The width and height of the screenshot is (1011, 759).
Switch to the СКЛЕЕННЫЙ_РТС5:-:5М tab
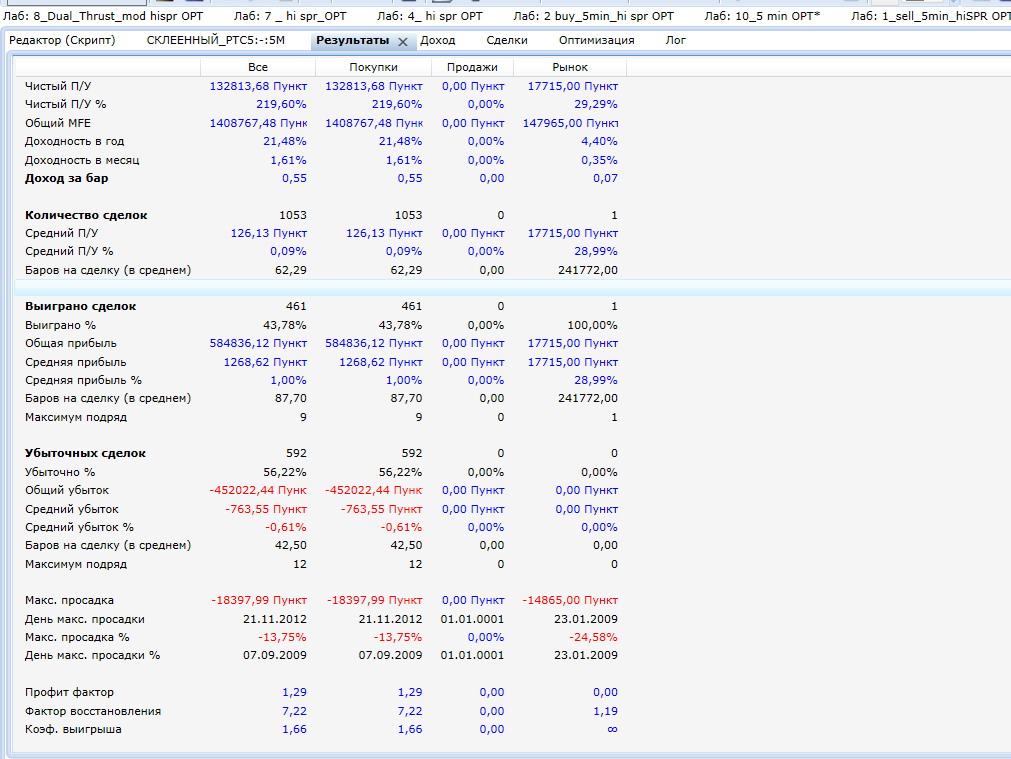(x=215, y=41)
